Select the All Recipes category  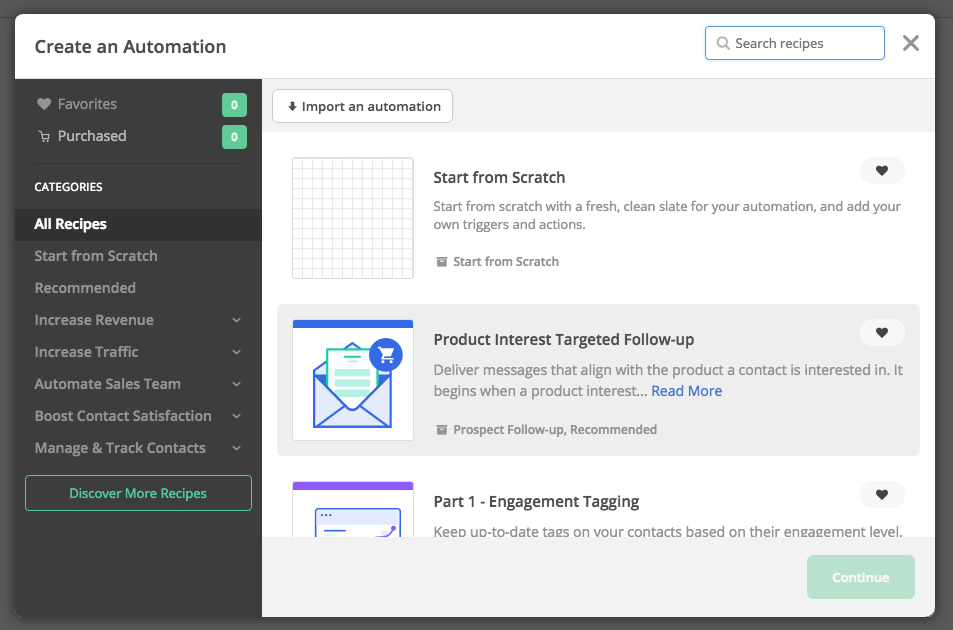pos(71,224)
